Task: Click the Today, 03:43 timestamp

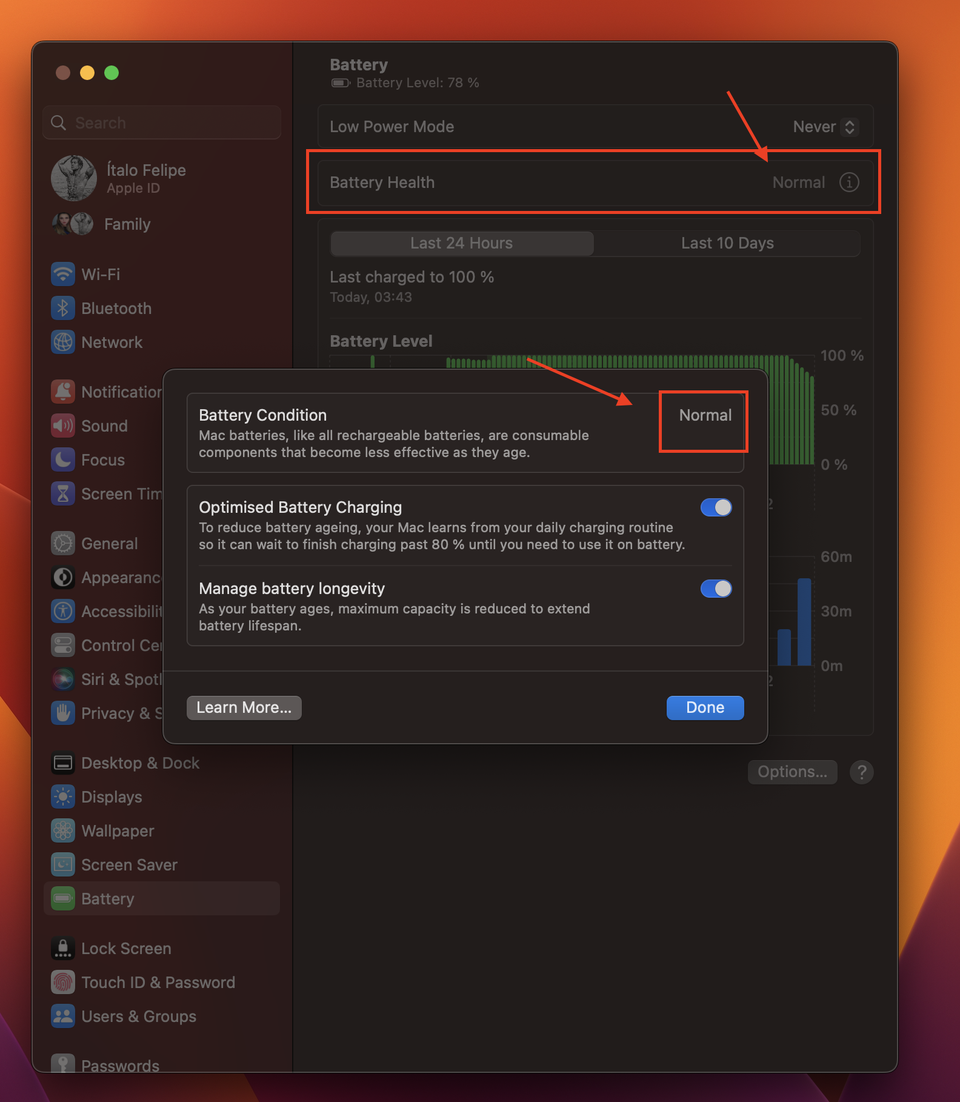Action: [x=371, y=297]
